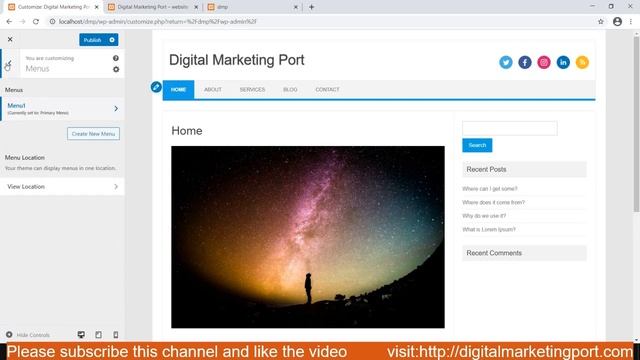Close the Customizer with the X icon
Image resolution: width=640 pixels, height=360 pixels.
(10, 39)
